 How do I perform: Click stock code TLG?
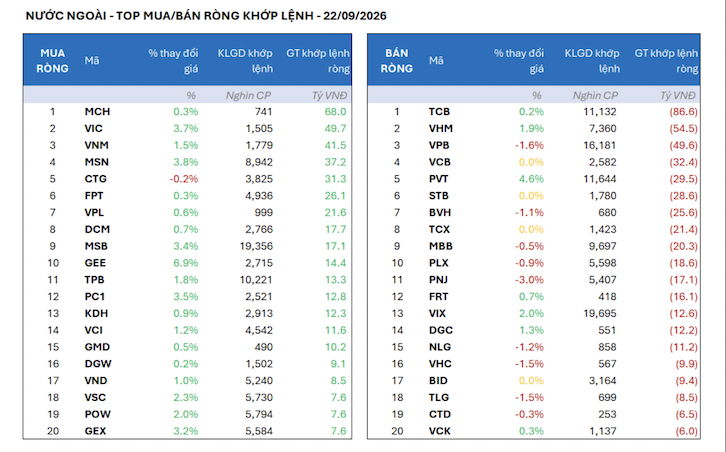click(438, 397)
